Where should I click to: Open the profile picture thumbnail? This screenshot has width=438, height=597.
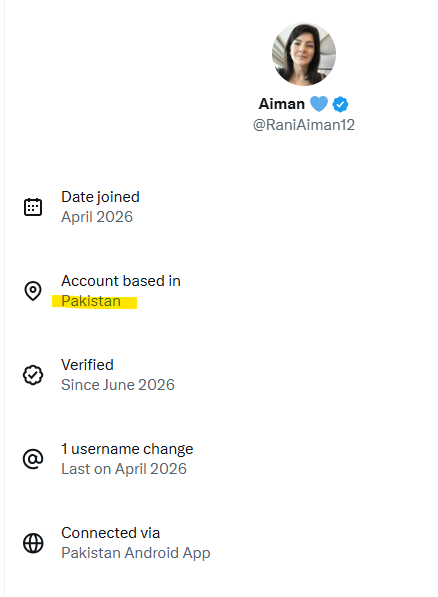[x=304, y=54]
